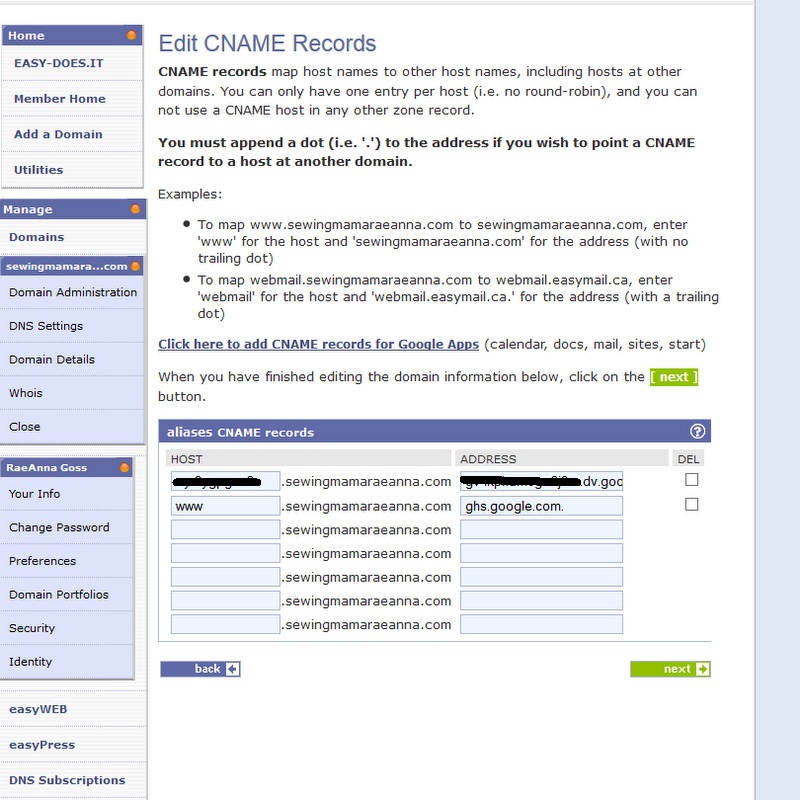Click the next arrow icon at bottom

pos(703,669)
